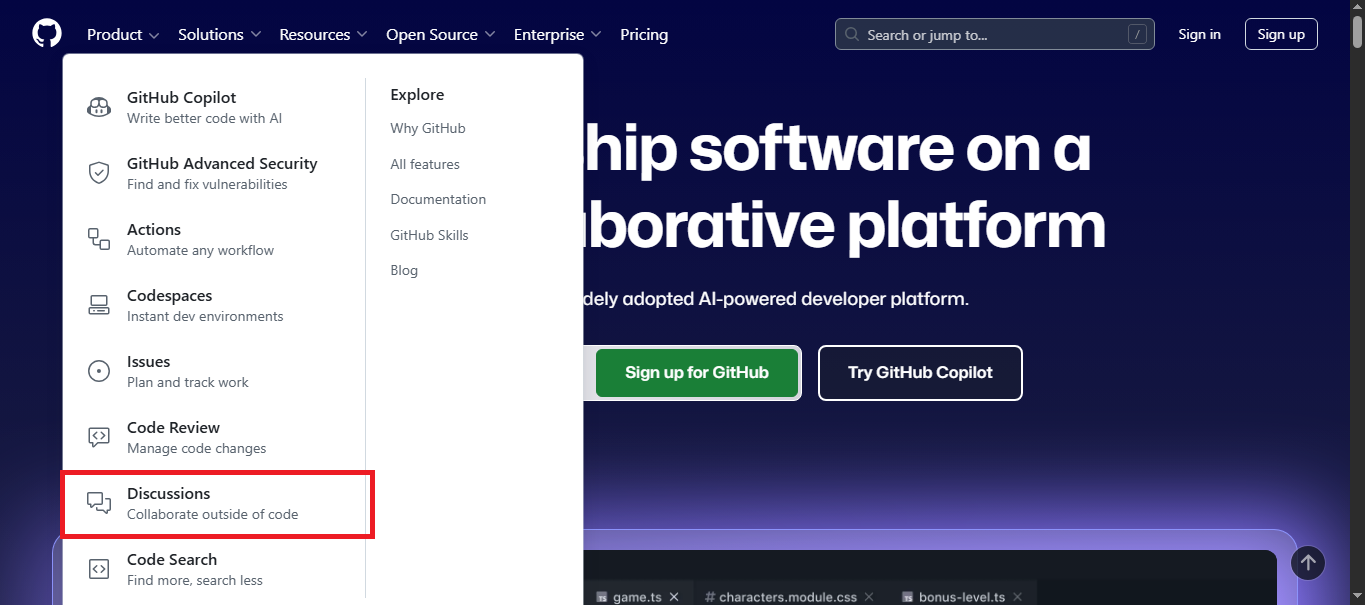Select the GitHub Copilot icon
This screenshot has width=1365, height=605.
pos(98,106)
